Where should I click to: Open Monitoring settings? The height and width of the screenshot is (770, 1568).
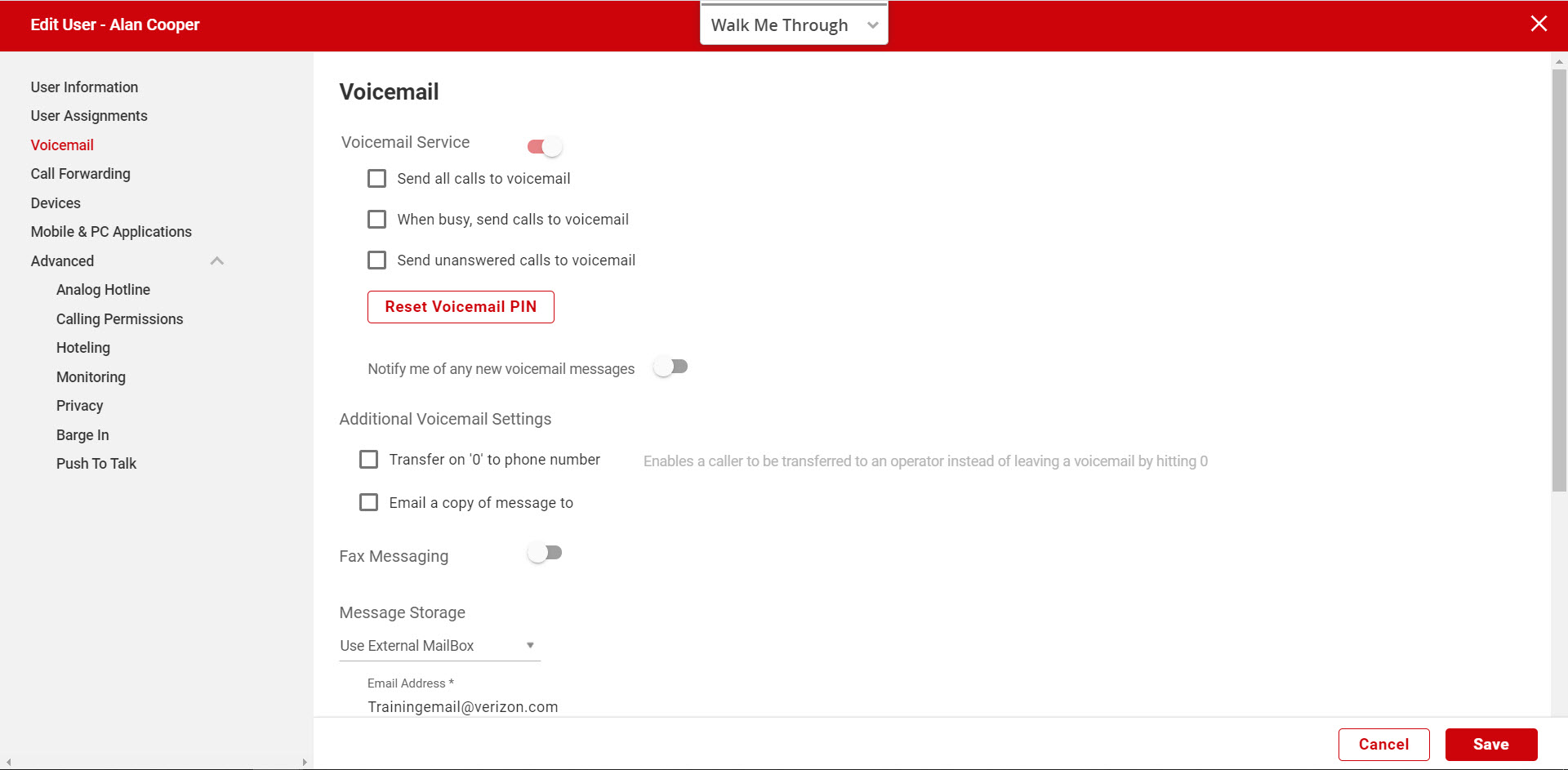point(91,377)
